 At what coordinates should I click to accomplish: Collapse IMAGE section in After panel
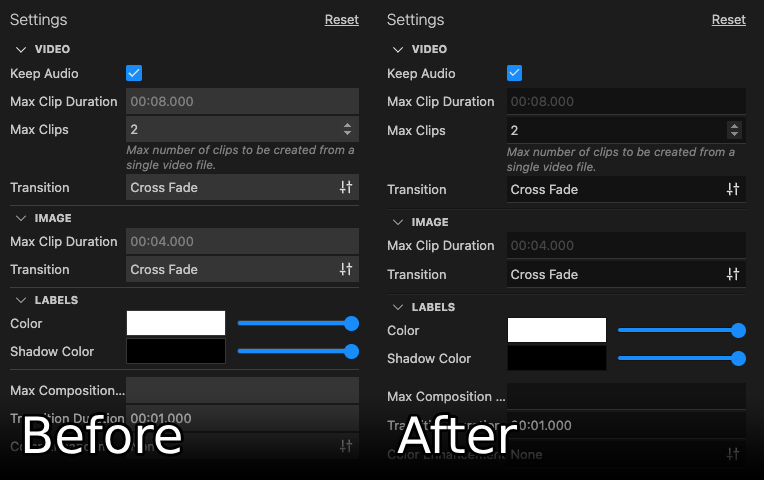tap(398, 222)
